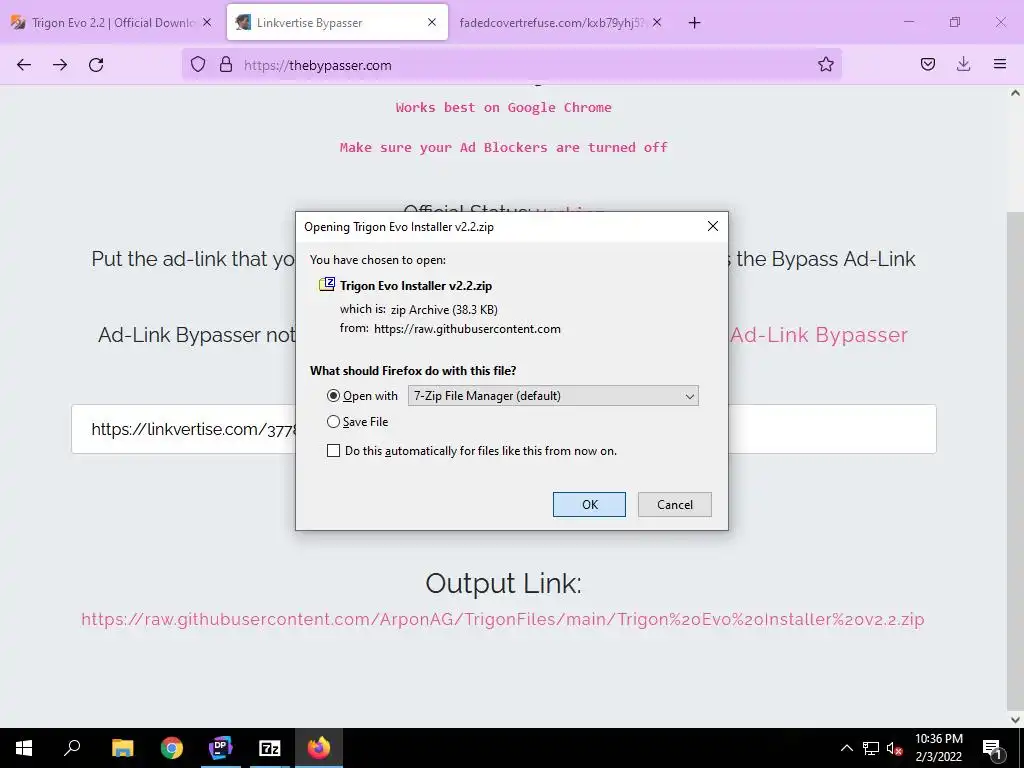Confirm the download with OK
Screen dimensions: 1024x768
pyautogui.click(x=589, y=504)
